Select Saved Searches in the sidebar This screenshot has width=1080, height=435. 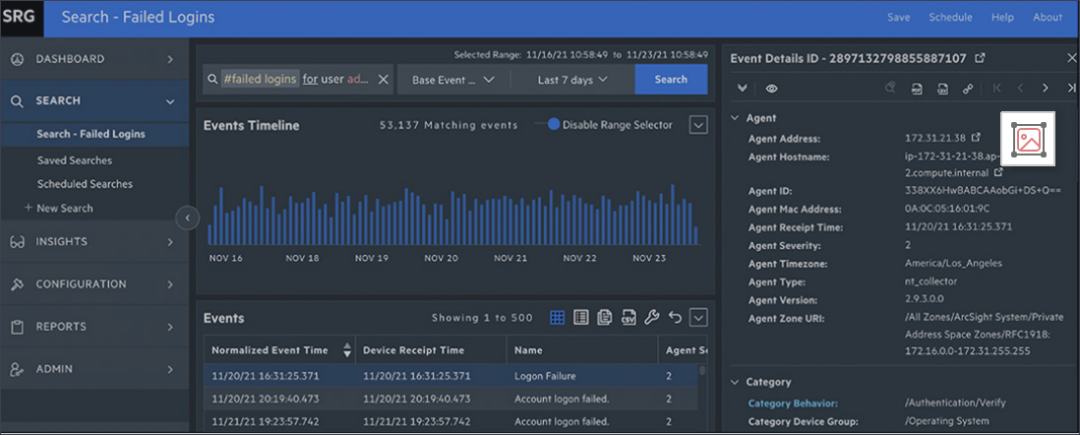click(x=75, y=160)
